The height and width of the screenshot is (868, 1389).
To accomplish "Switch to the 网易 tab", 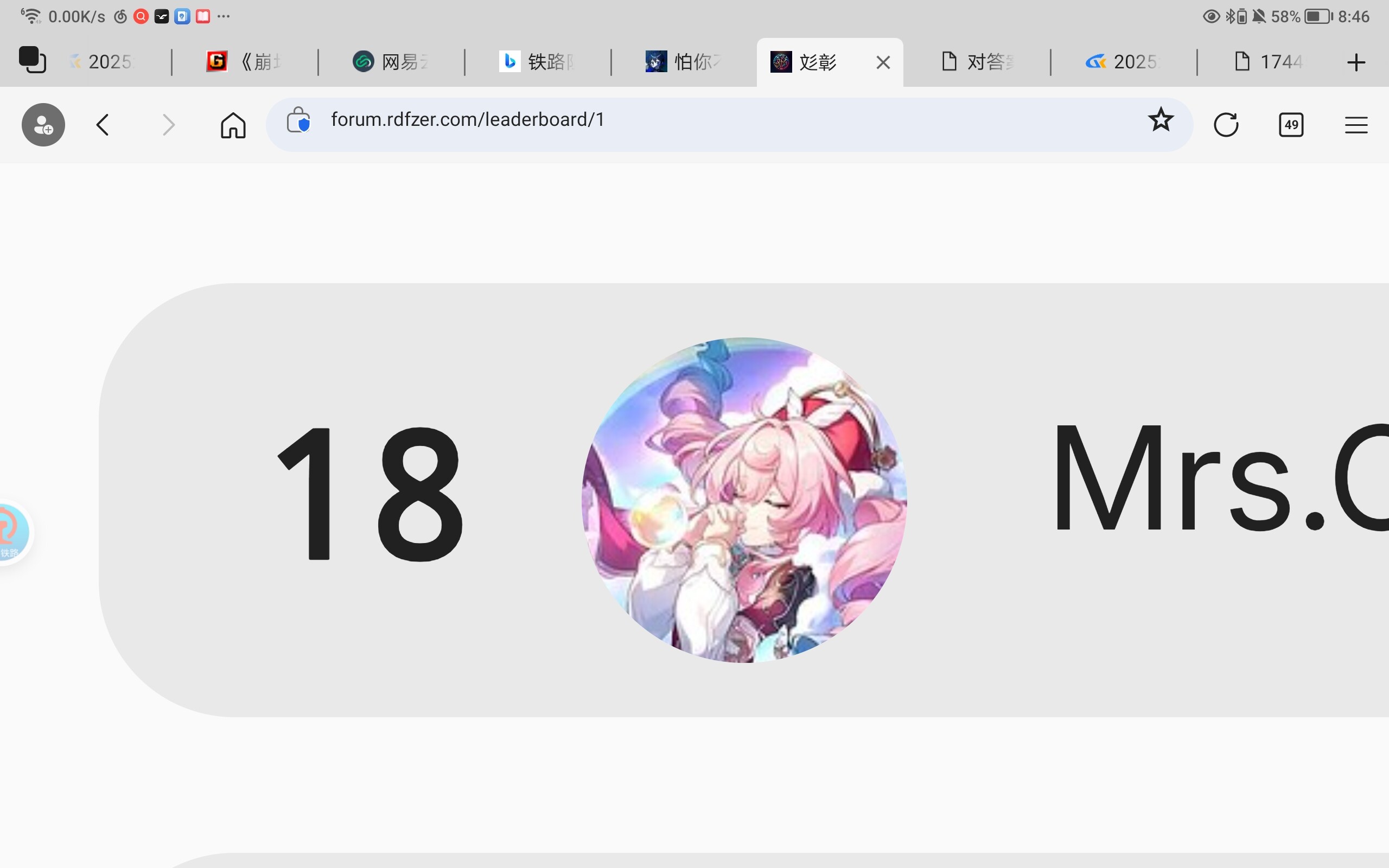I will pyautogui.click(x=391, y=62).
